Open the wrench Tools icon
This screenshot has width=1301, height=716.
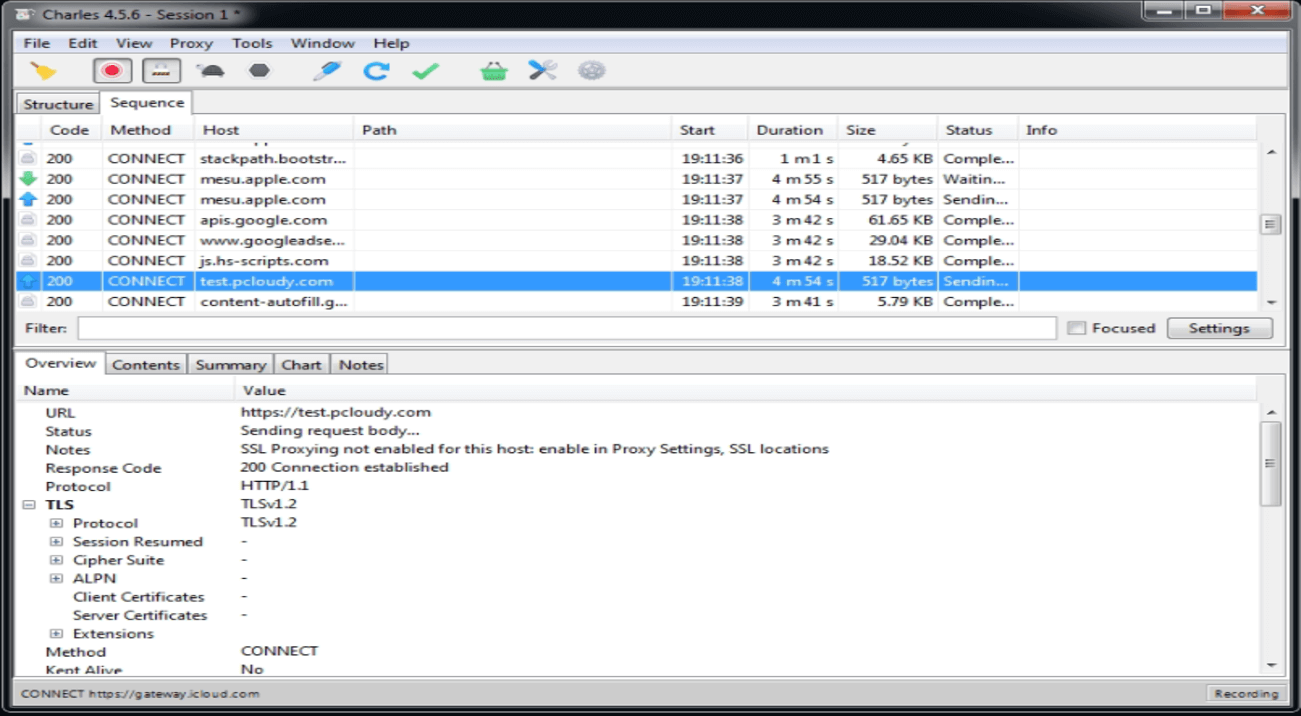pyautogui.click(x=543, y=71)
